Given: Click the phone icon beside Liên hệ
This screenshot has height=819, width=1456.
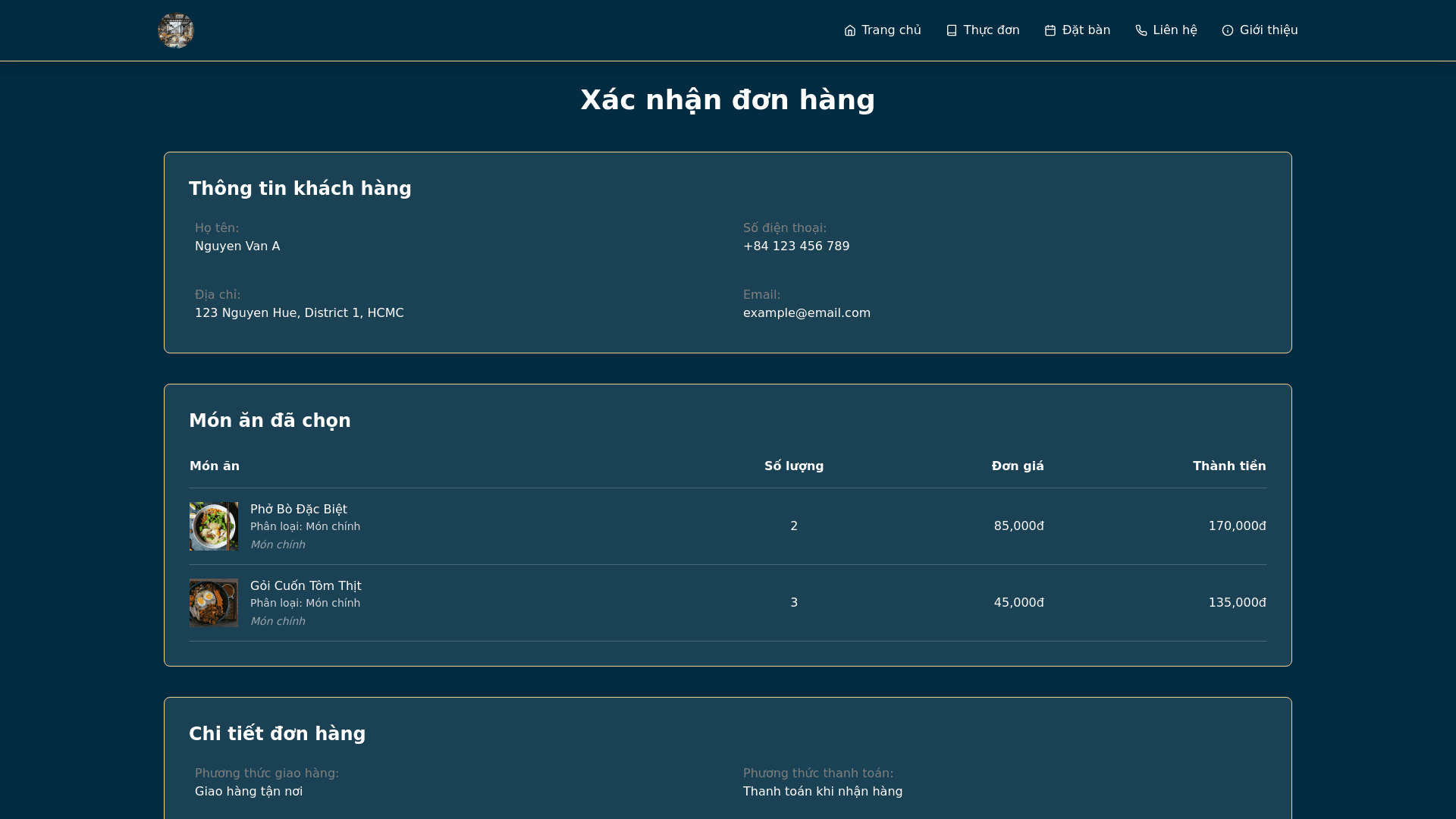Looking at the screenshot, I should click(1141, 30).
